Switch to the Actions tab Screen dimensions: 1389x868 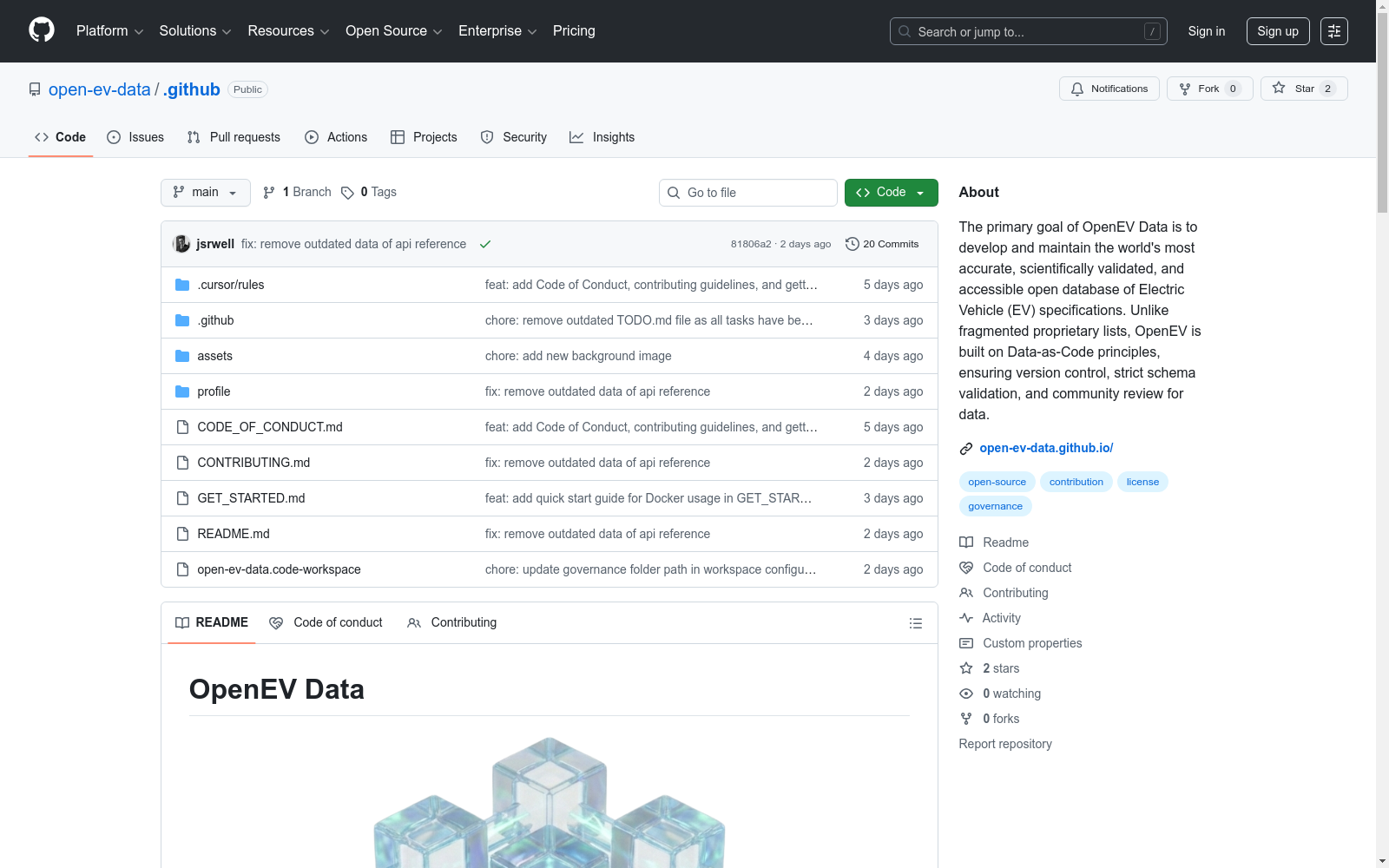(x=336, y=137)
